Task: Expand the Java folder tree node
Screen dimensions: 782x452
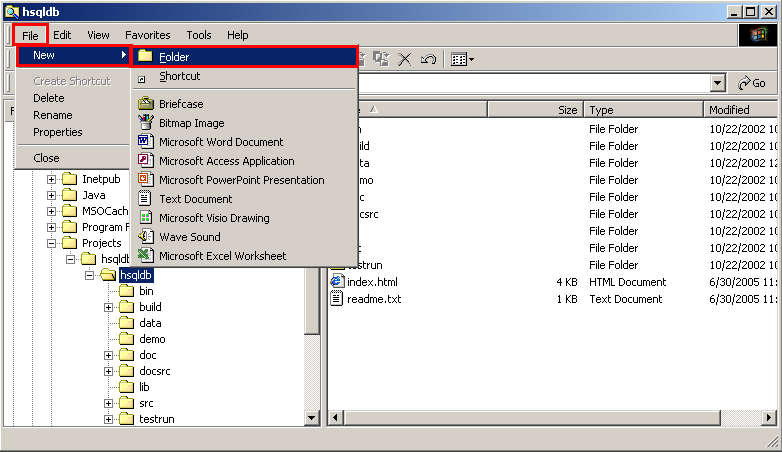Action: (x=52, y=195)
